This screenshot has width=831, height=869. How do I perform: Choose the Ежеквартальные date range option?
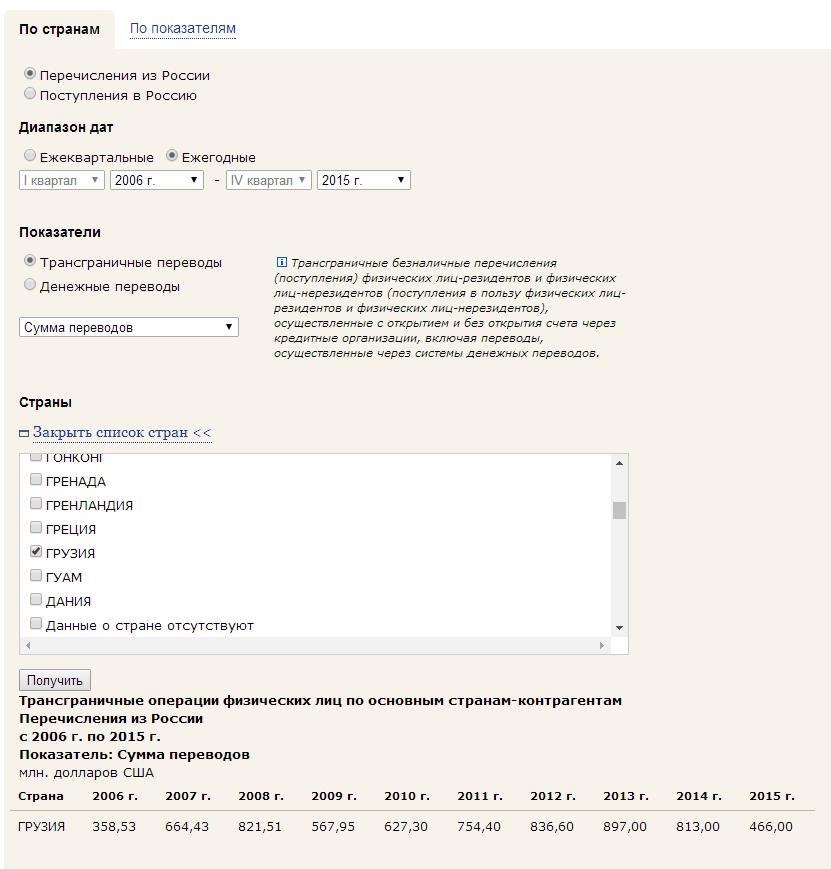tap(30, 155)
